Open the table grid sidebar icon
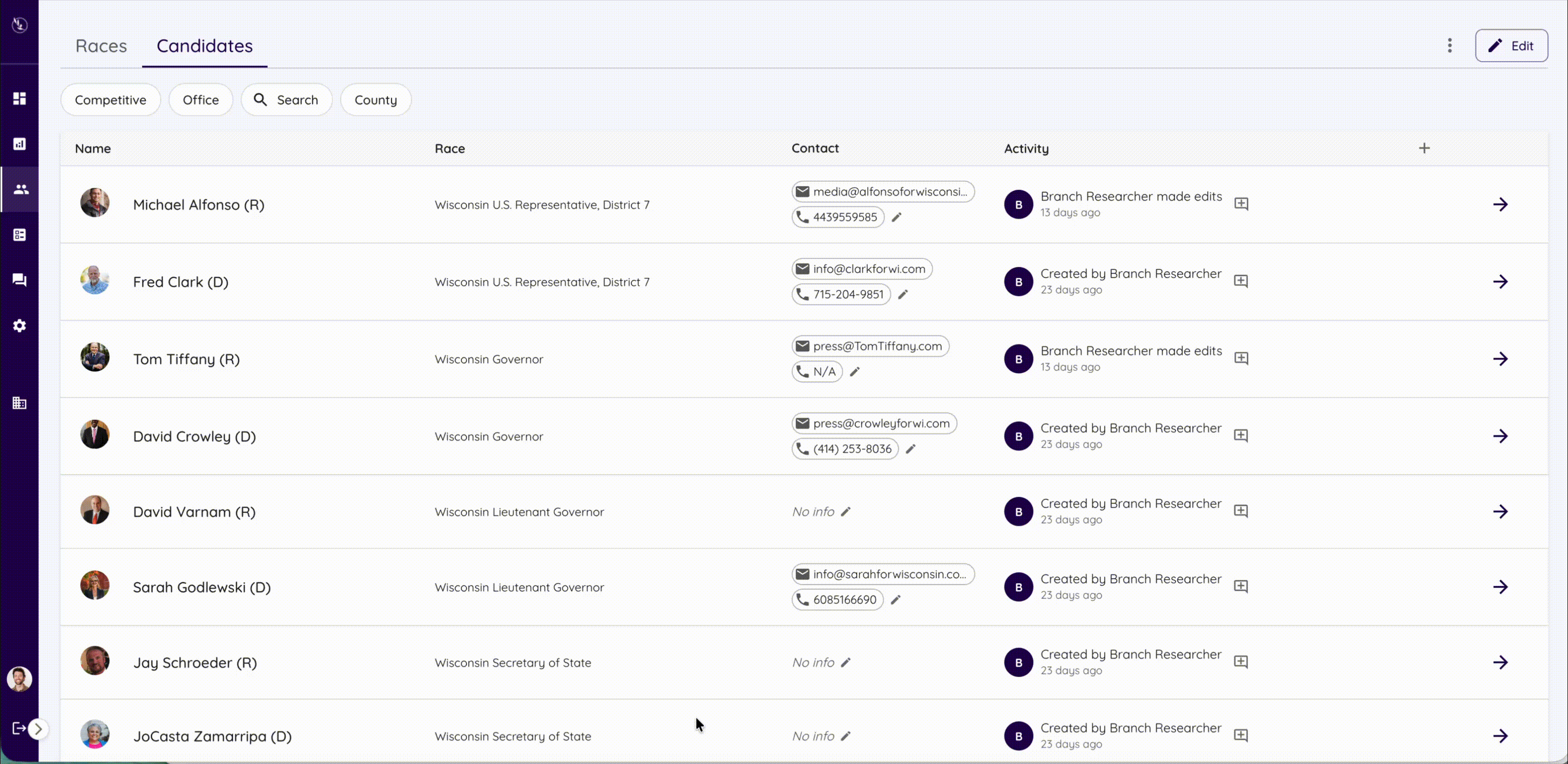 pyautogui.click(x=20, y=403)
